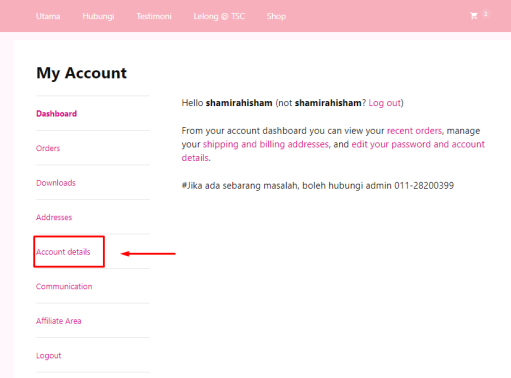Open Communication in the account sidebar
This screenshot has height=378, width=511.
[64, 286]
